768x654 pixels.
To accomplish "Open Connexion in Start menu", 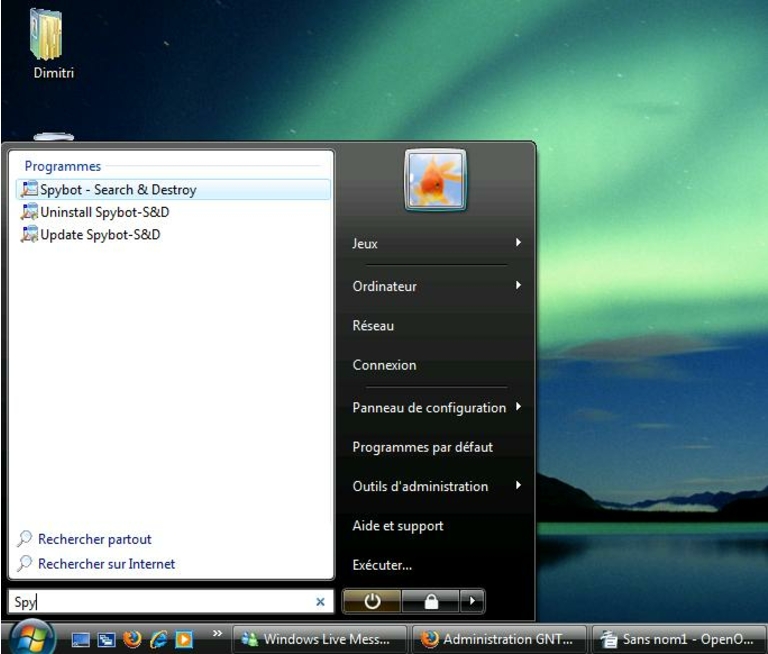I will click(x=384, y=365).
